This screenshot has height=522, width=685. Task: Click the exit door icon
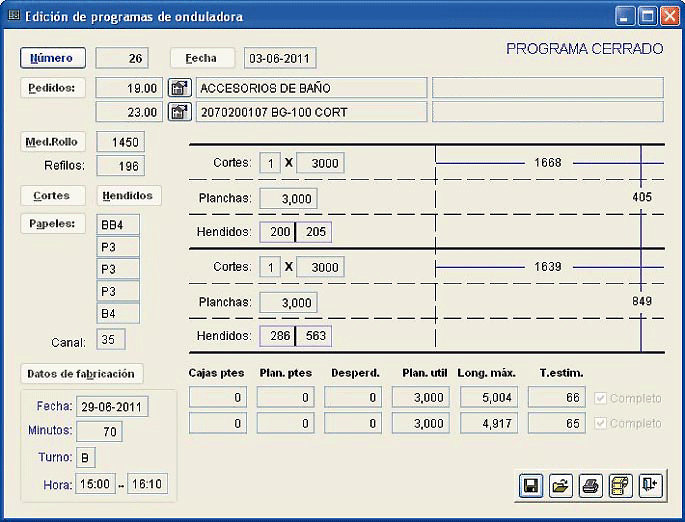point(650,485)
